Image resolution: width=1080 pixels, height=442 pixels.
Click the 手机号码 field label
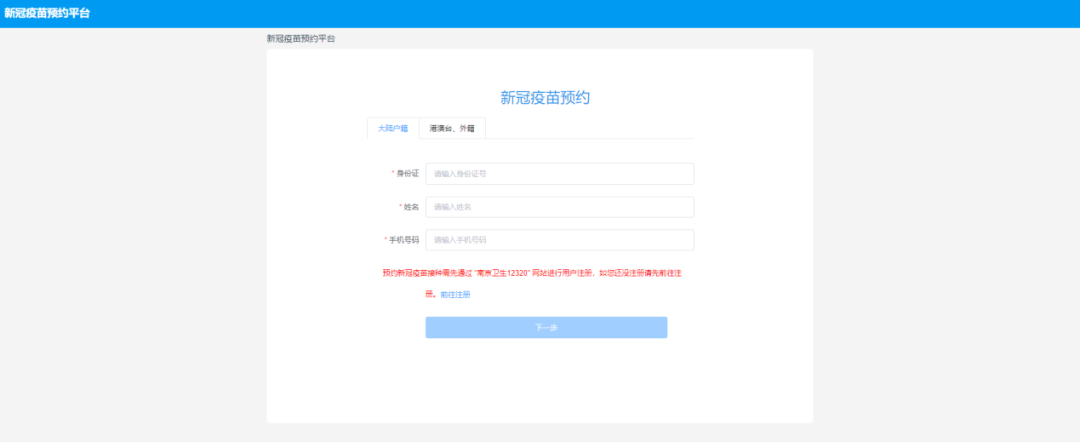(x=404, y=240)
